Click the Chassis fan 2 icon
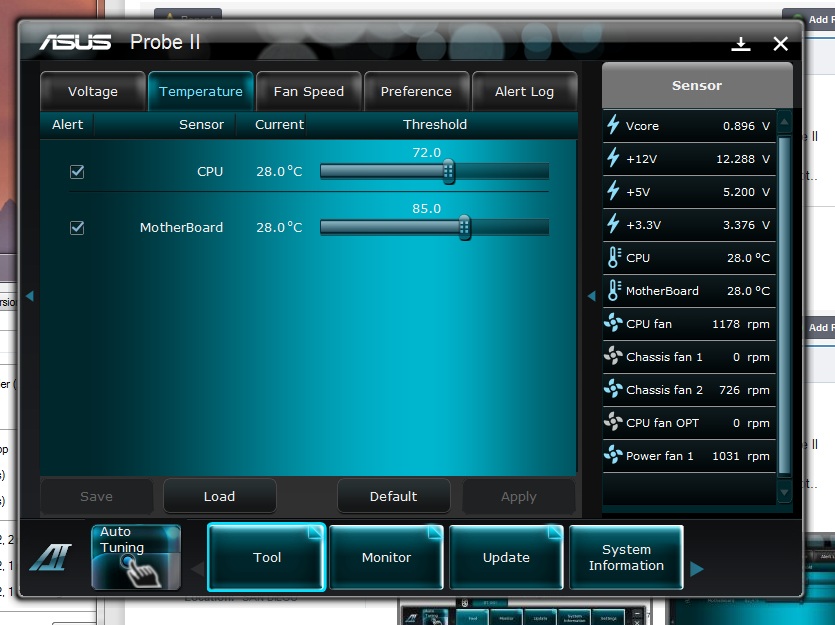Image resolution: width=835 pixels, height=625 pixels. [x=613, y=389]
